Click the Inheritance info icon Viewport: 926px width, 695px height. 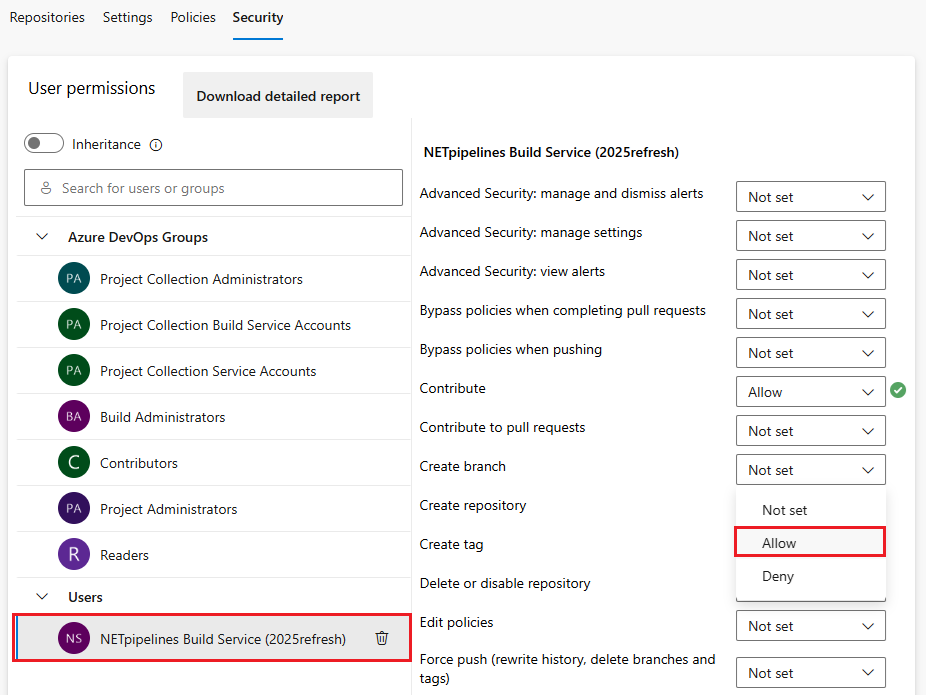coord(155,144)
